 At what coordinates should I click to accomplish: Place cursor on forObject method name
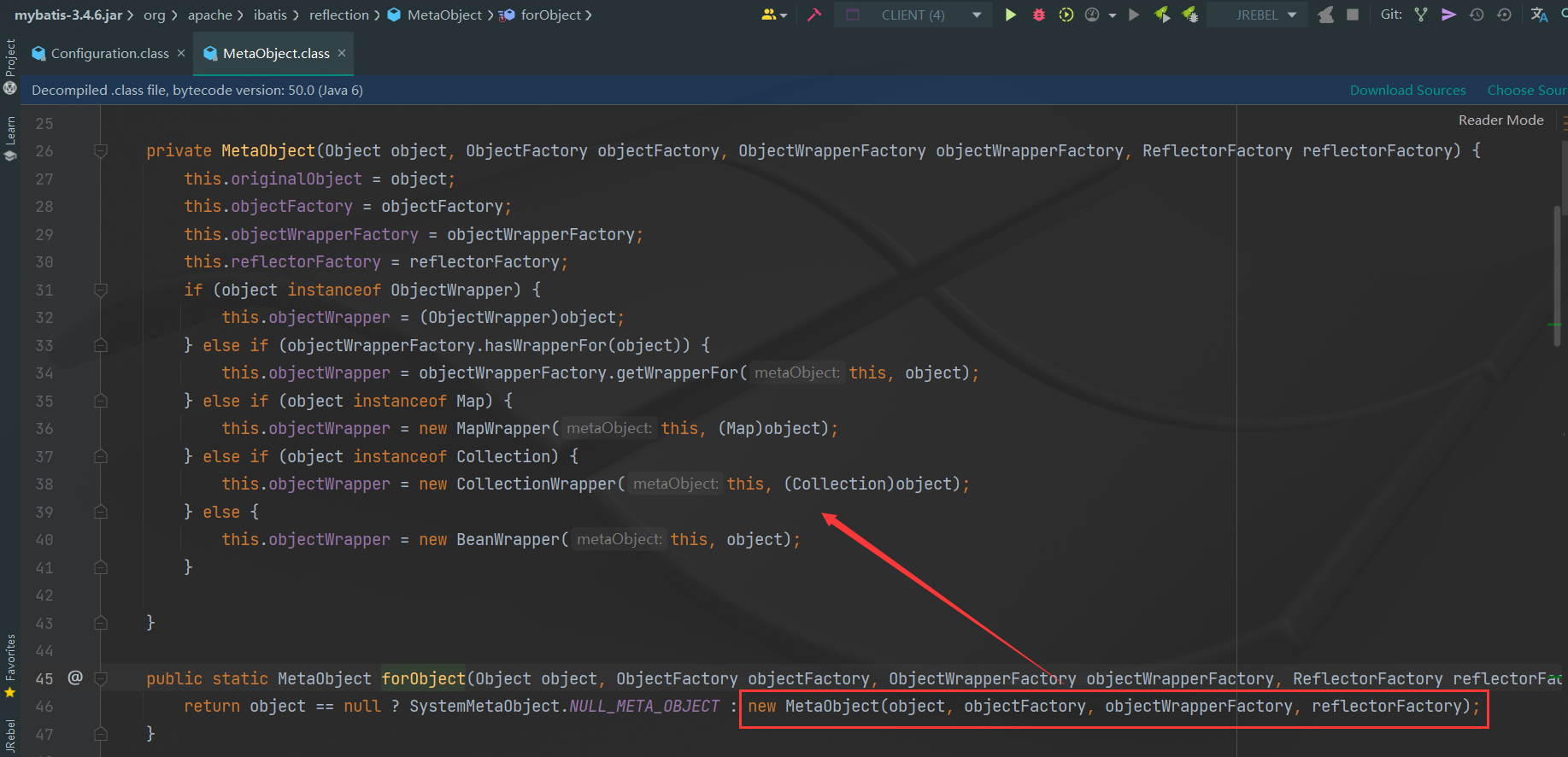(x=423, y=678)
